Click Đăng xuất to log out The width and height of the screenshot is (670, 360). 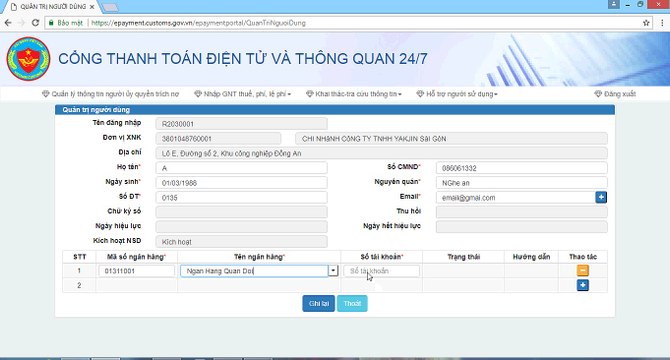pyautogui.click(x=615, y=94)
